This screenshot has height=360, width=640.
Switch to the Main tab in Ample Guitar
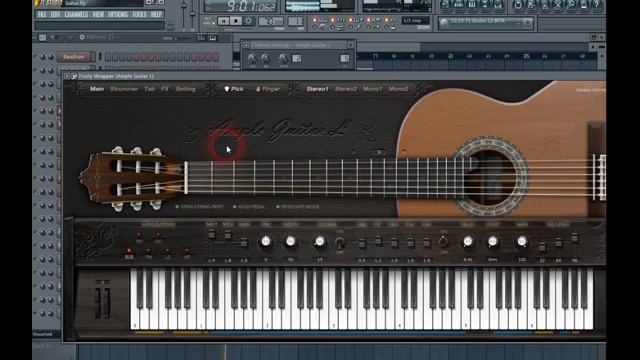pos(97,89)
